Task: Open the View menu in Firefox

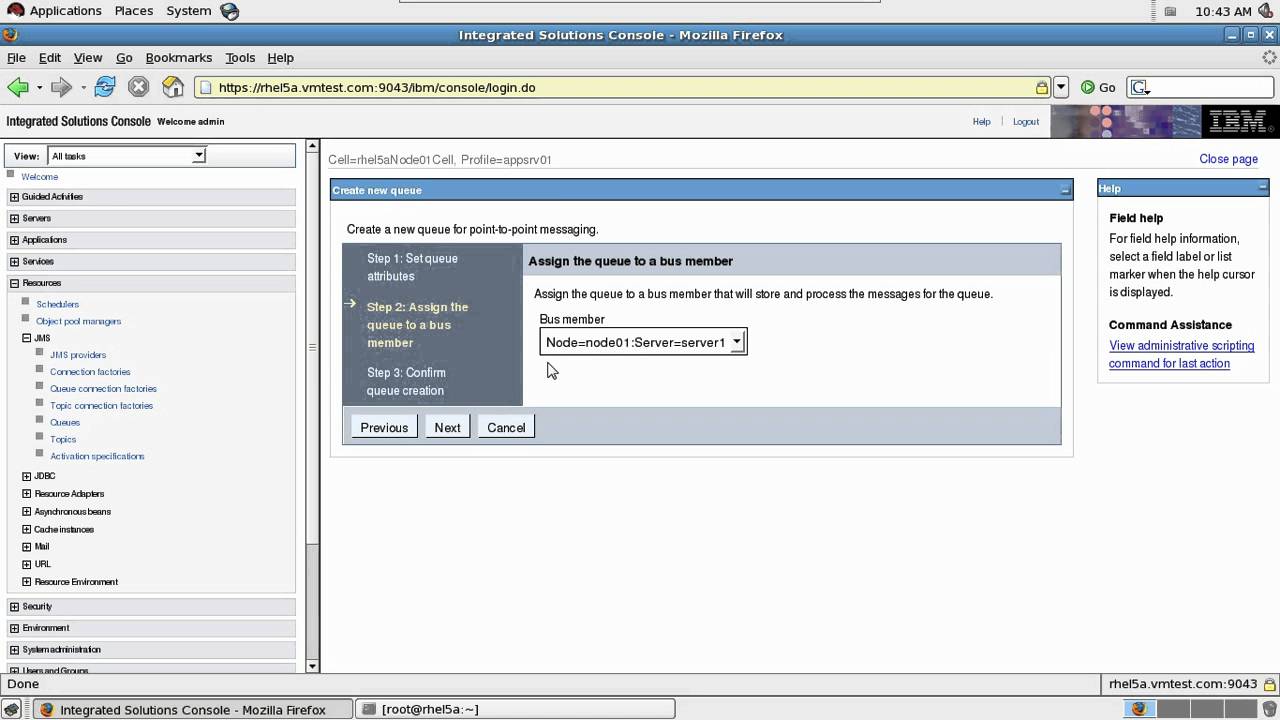Action: [88, 58]
